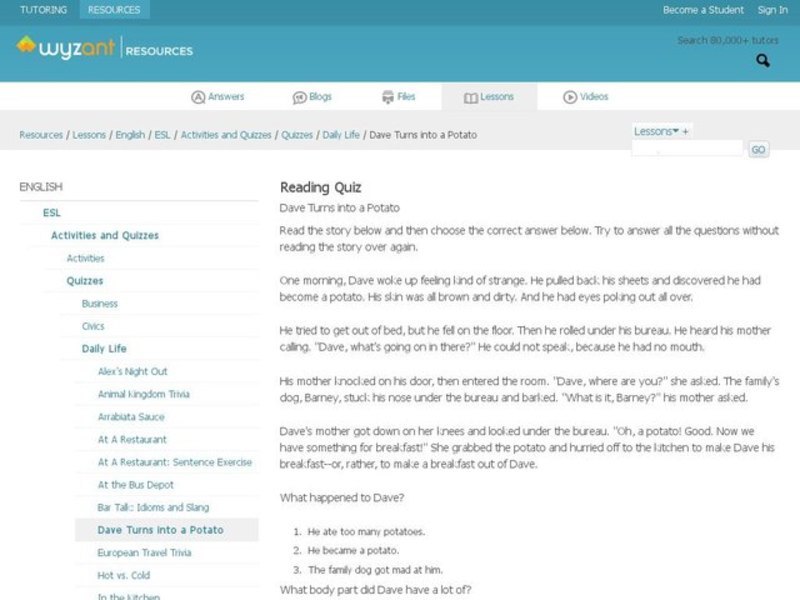The width and height of the screenshot is (800, 600).
Task: Expand the ESL tree item in sidebar
Action: tap(51, 213)
